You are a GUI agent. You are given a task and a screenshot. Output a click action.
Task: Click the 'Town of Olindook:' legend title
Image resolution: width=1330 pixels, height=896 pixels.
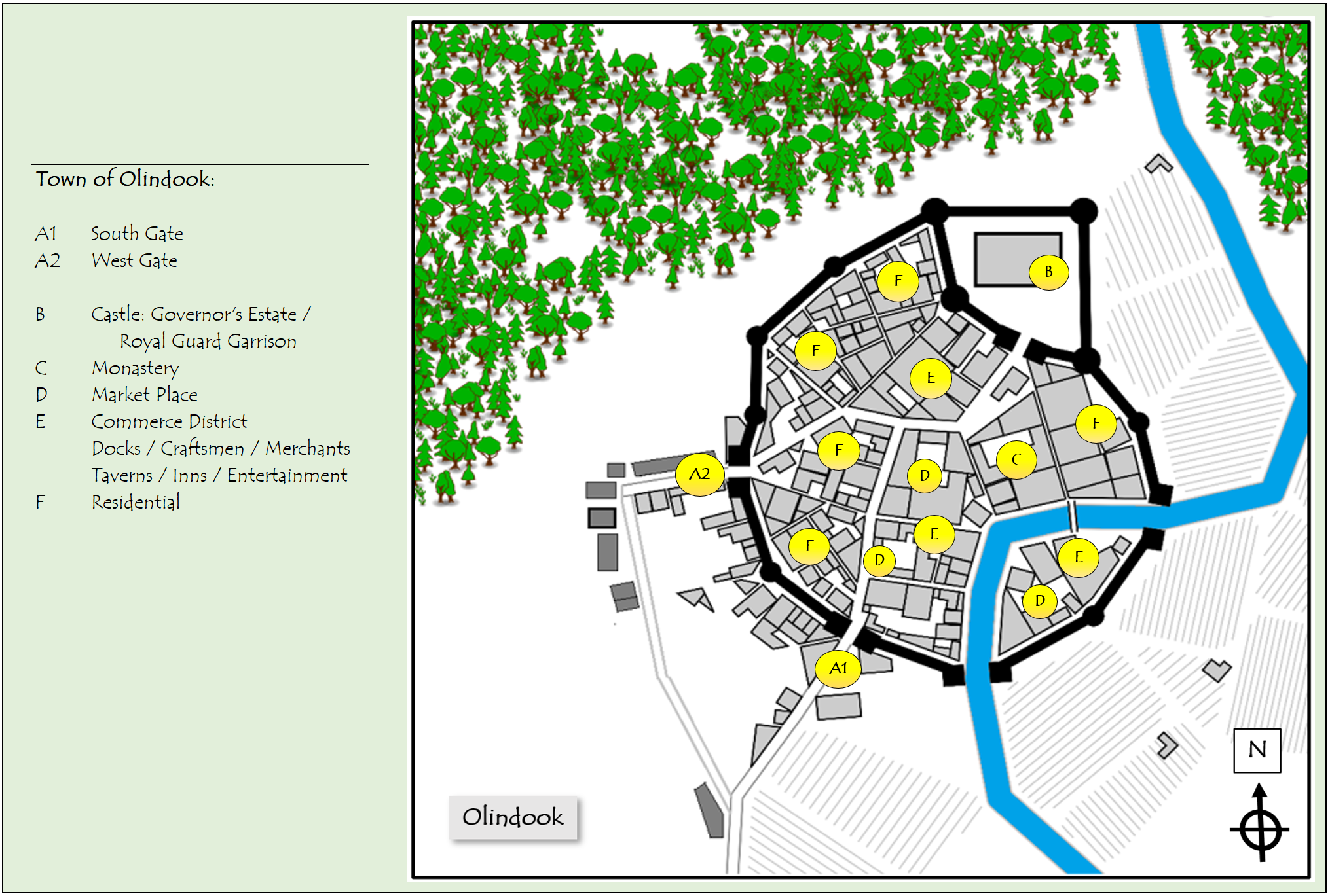[125, 179]
